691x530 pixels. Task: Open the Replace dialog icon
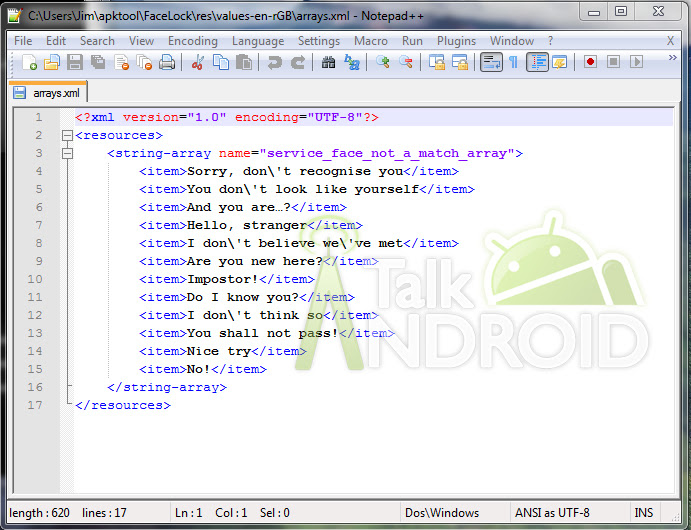coord(352,62)
